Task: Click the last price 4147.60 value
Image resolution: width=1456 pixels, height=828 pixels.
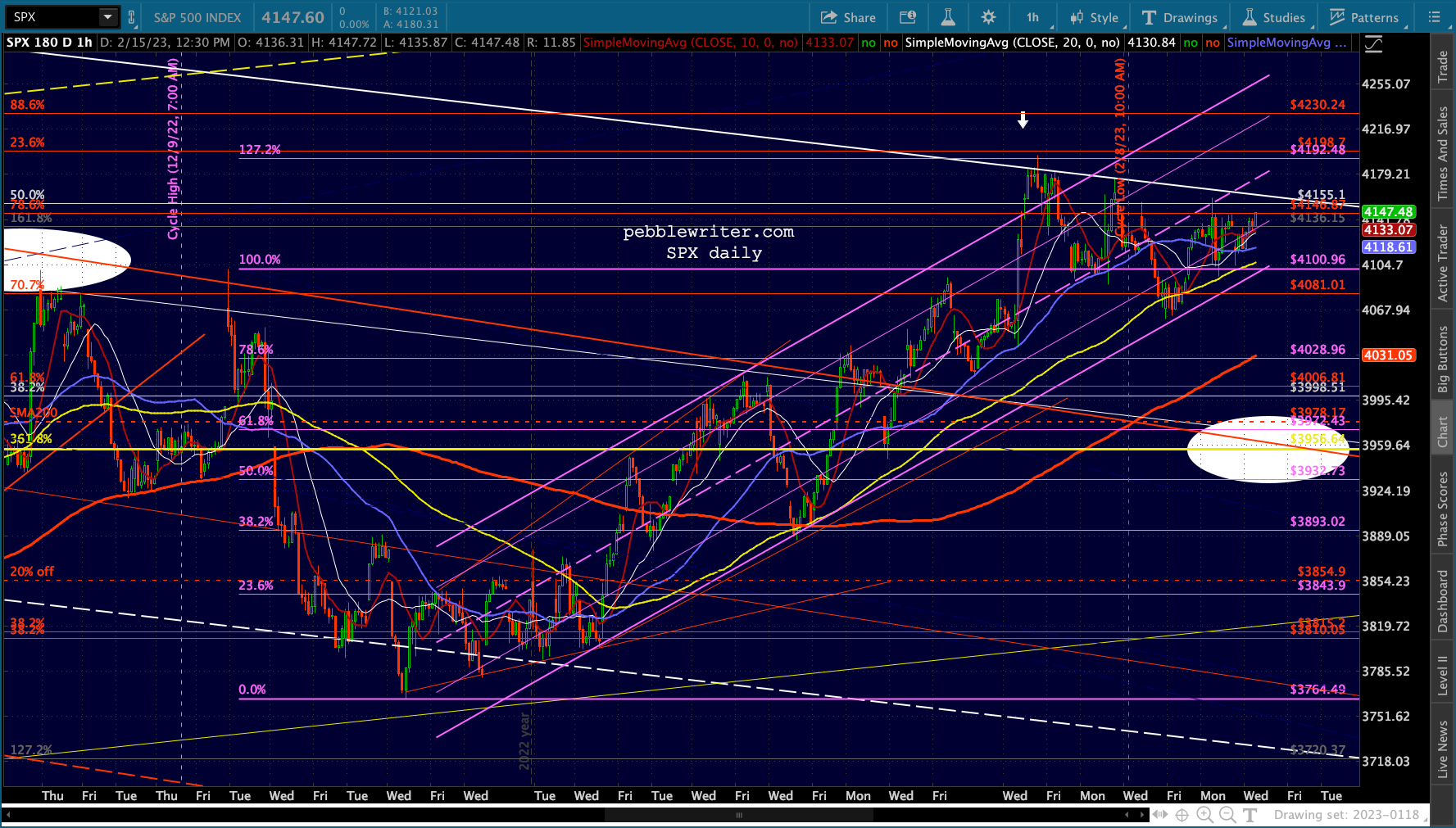Action: click(x=293, y=17)
